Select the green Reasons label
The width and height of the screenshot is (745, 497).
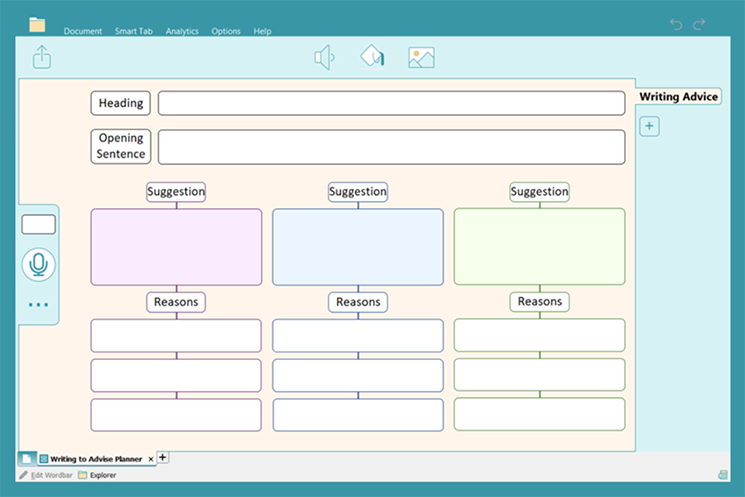click(539, 302)
